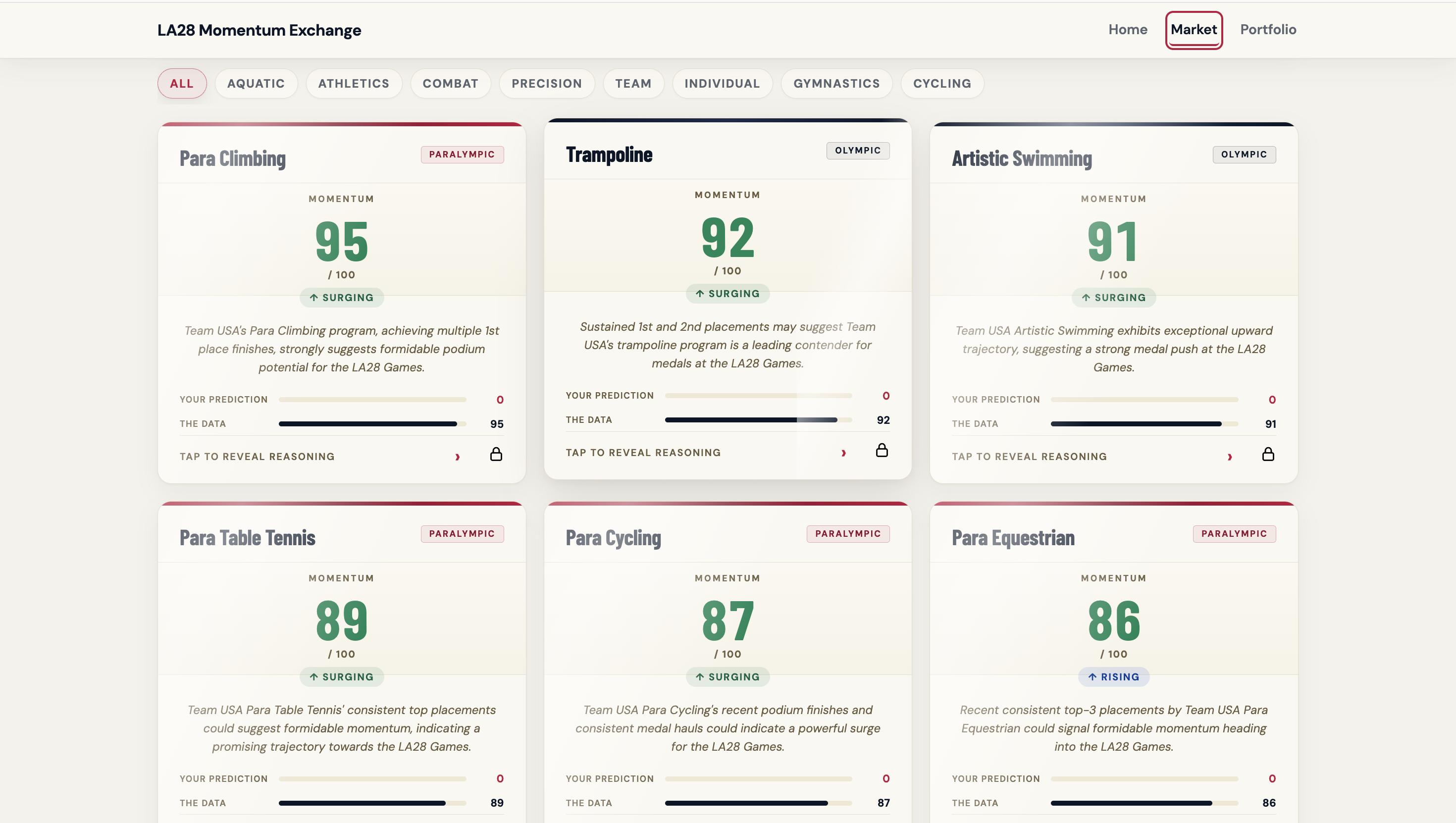Click the momentum score 87
Screen dimensions: 1456x823
728,620
